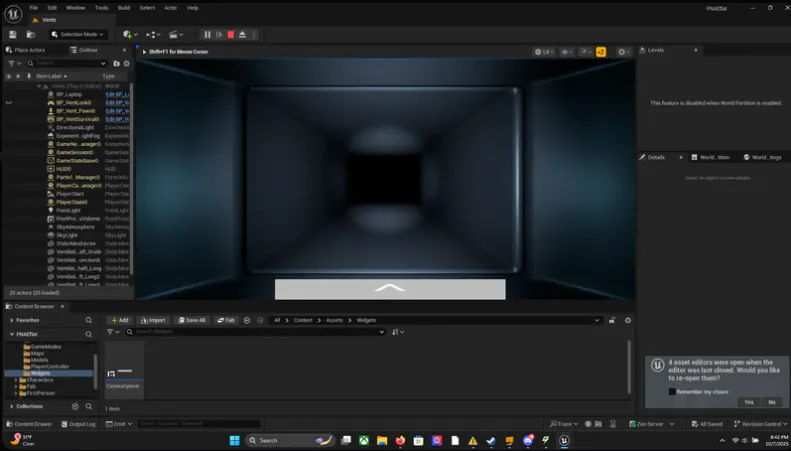Viewport: 791px width, 451px height.
Task: Switch to the Place Actors tab
Action: pyautogui.click(x=30, y=50)
